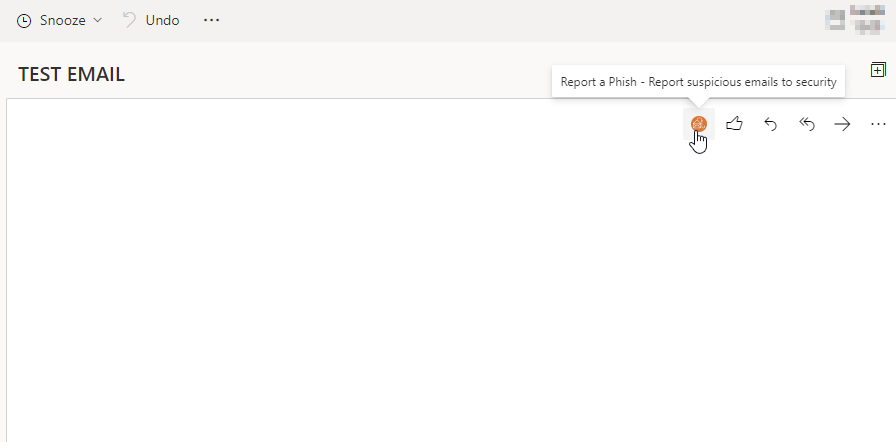
Task: Choose the Undo text in command bar
Action: pyautogui.click(x=162, y=21)
